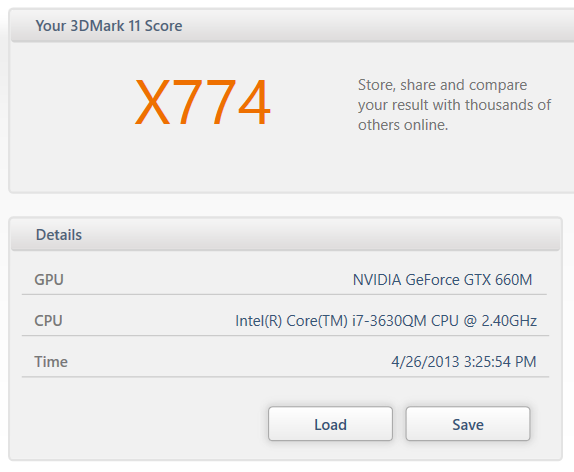Select the 4/26/2013 3:25:54 PM timestamp
The width and height of the screenshot is (574, 472).
pyautogui.click(x=463, y=362)
